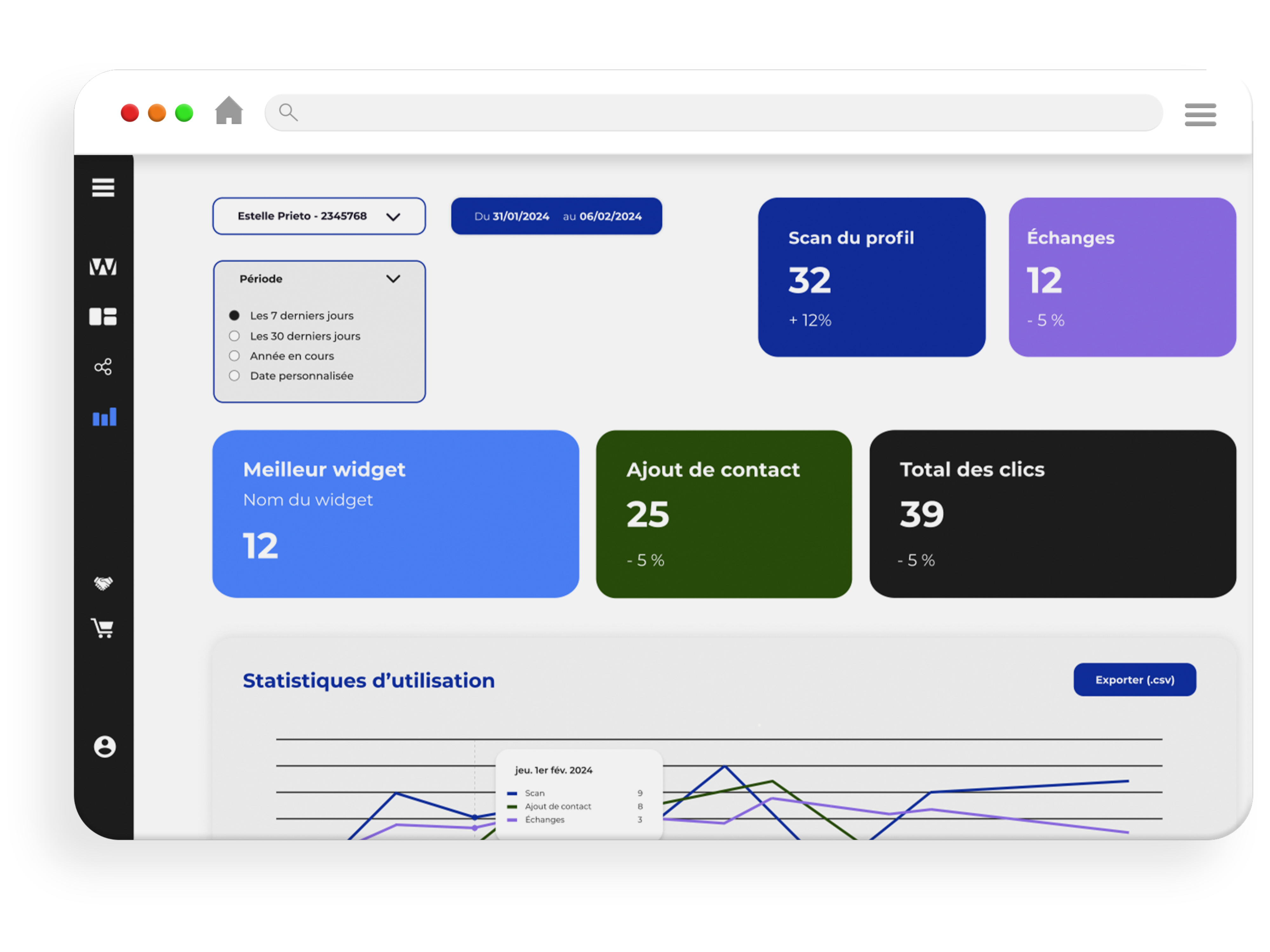The width and height of the screenshot is (1270, 952).
Task: Open the browser menu at top right
Action: pyautogui.click(x=1200, y=114)
